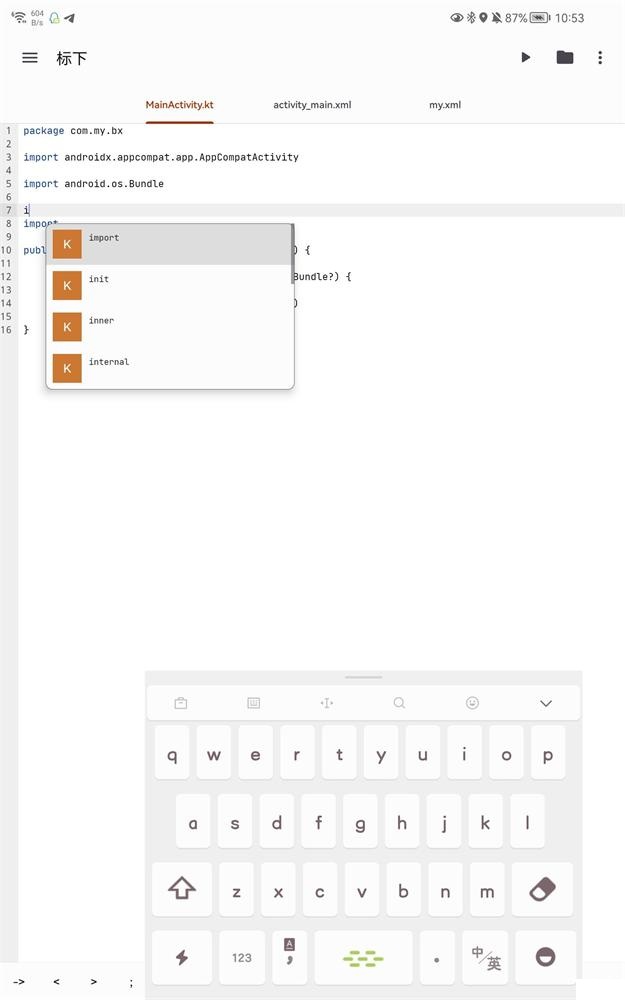Toggle Chinese/English input language
Image resolution: width=625 pixels, height=1000 pixels.
(x=485, y=957)
